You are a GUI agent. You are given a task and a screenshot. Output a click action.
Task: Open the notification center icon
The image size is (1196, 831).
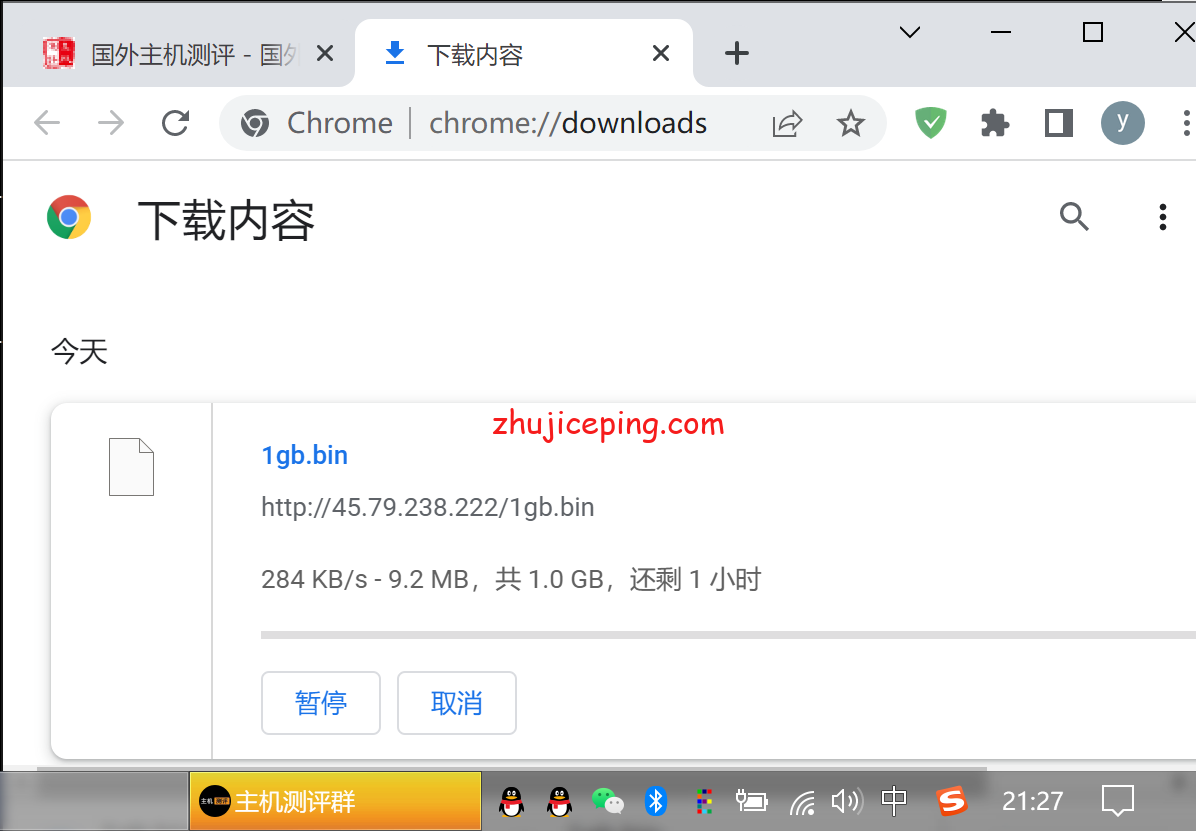pyautogui.click(x=1118, y=801)
